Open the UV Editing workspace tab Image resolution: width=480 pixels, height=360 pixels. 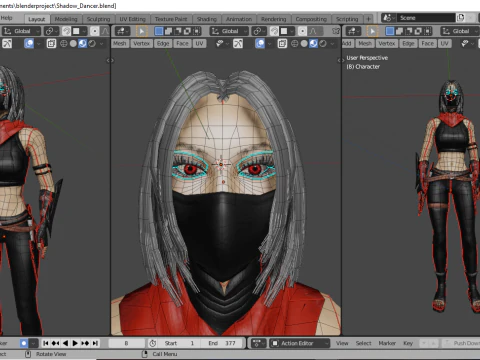(132, 19)
